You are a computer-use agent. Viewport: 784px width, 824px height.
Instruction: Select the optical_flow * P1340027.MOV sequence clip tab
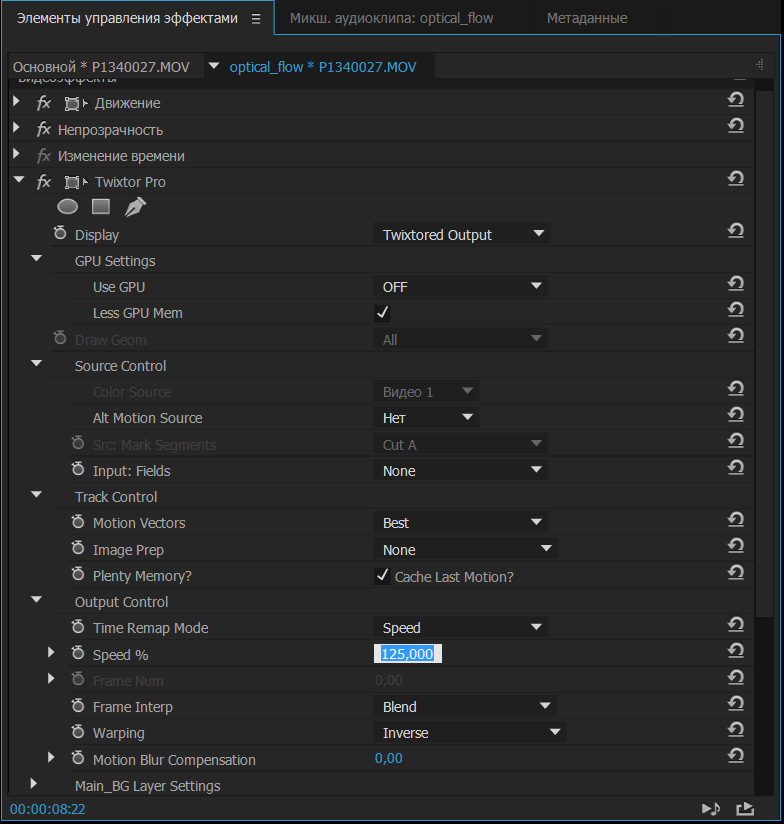323,67
